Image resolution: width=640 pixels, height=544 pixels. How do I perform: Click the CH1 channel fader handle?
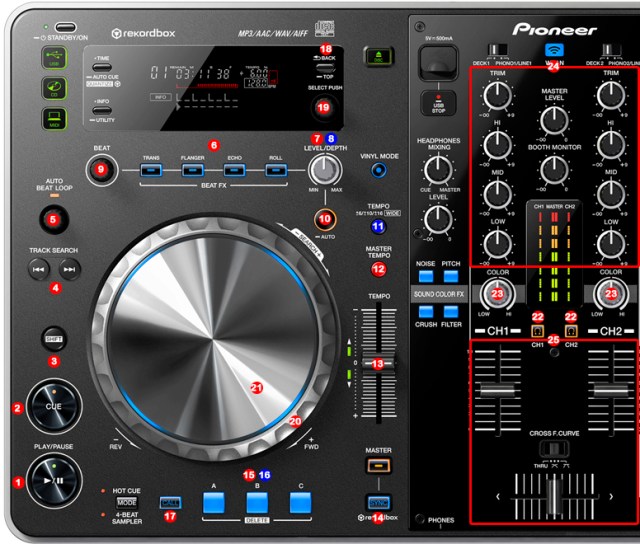(498, 390)
